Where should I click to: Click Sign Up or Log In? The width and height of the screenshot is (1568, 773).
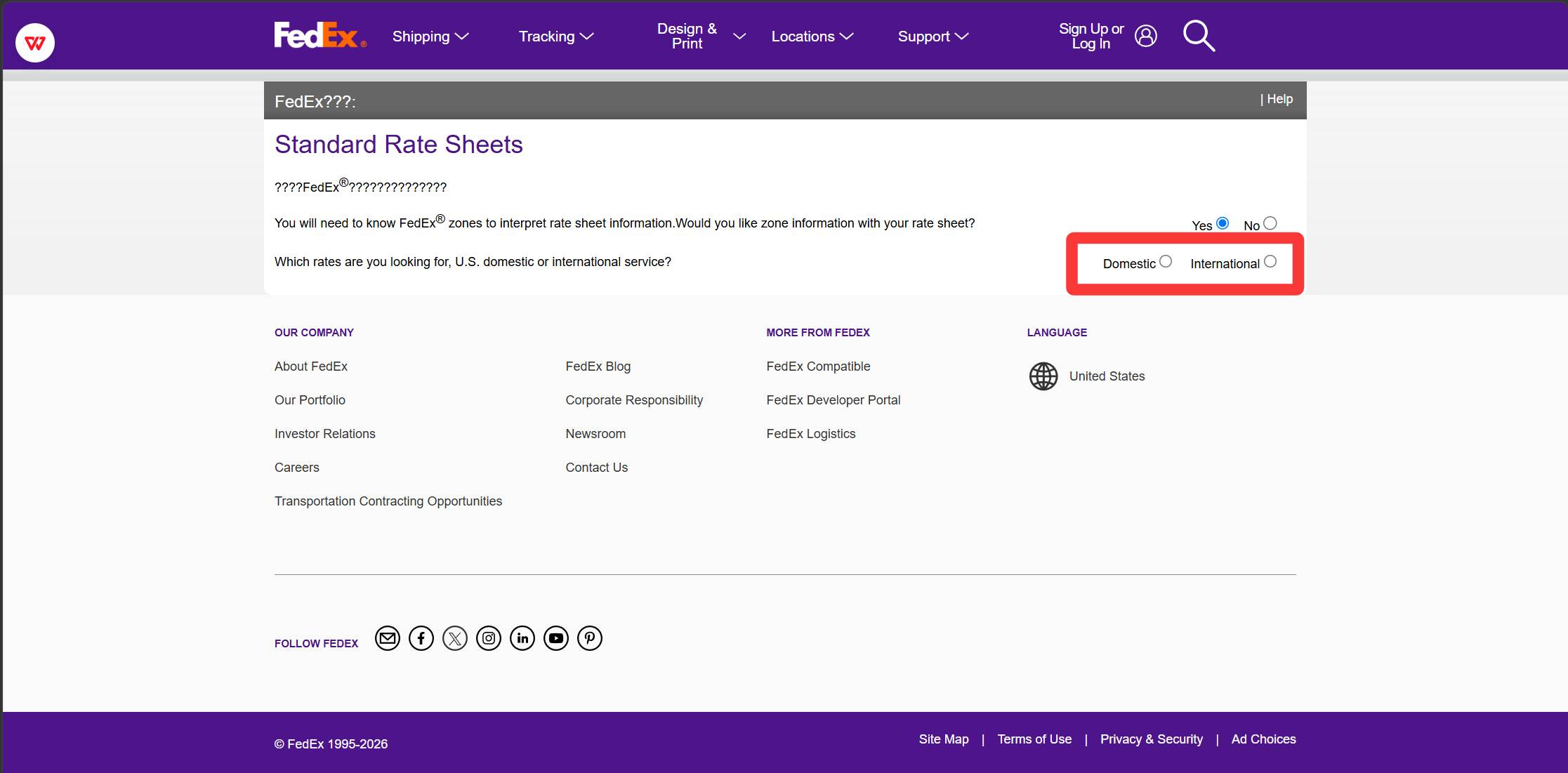point(1091,36)
